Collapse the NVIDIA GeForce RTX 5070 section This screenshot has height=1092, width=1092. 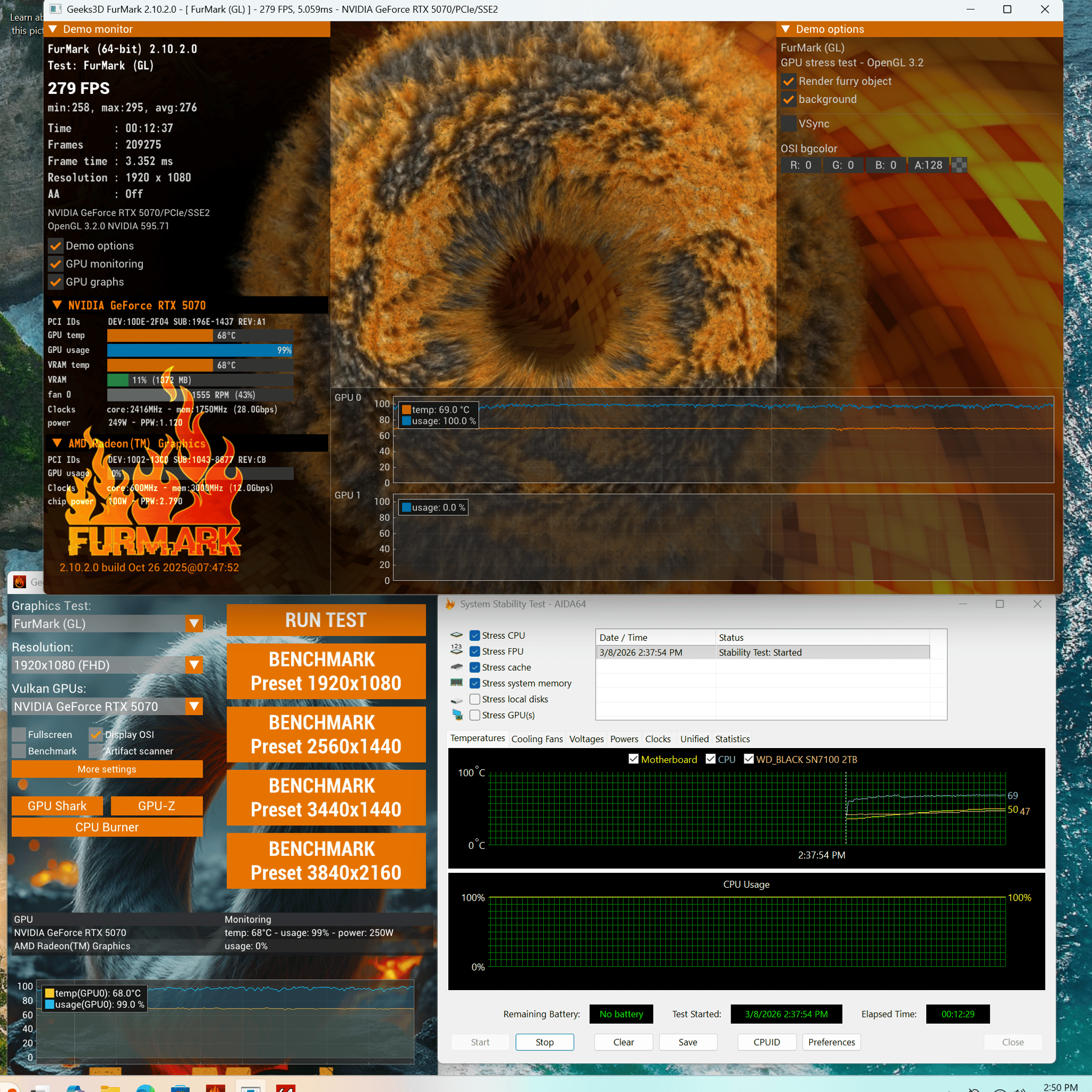[x=57, y=305]
